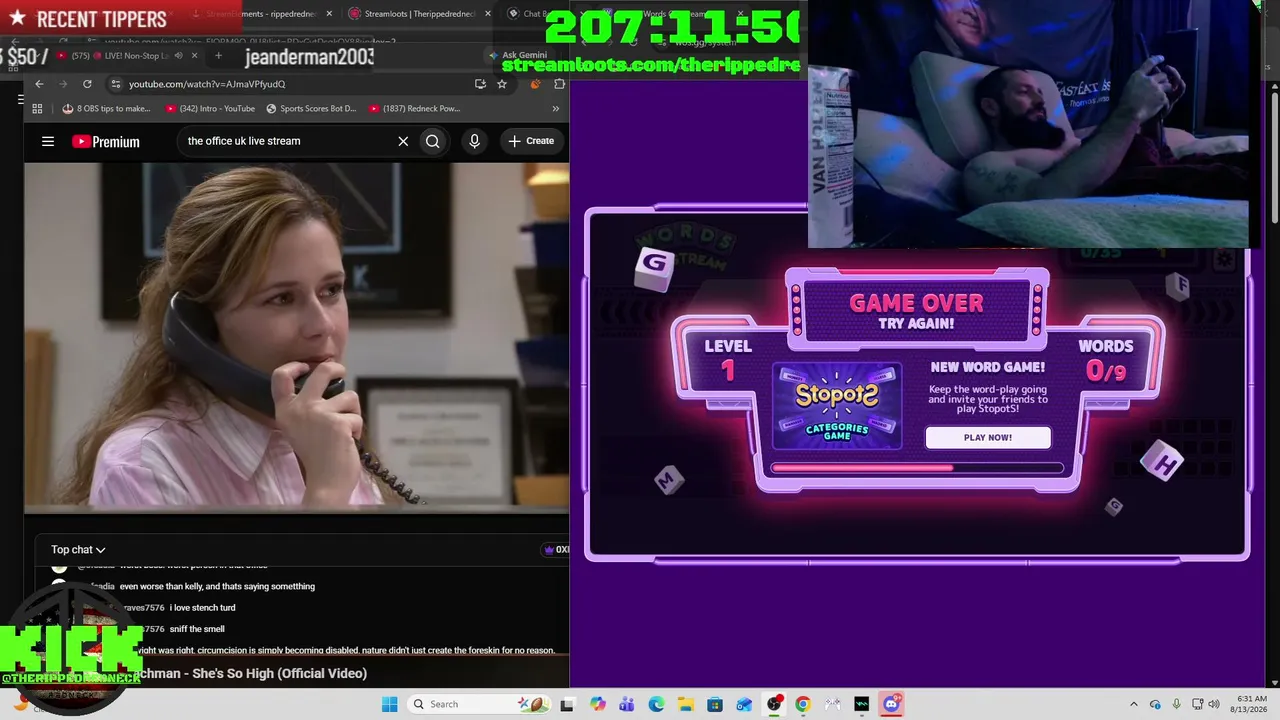Clear the YouTube search box text

(x=403, y=141)
